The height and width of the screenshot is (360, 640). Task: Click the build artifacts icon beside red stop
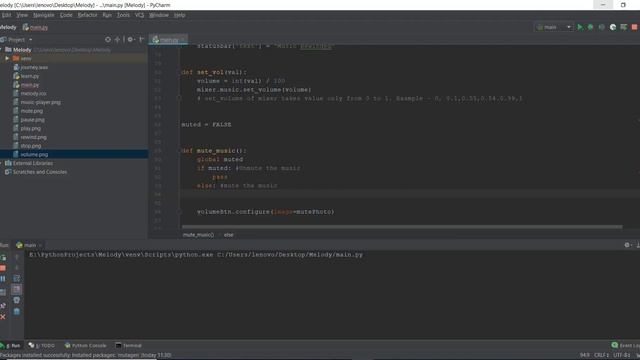point(624,27)
